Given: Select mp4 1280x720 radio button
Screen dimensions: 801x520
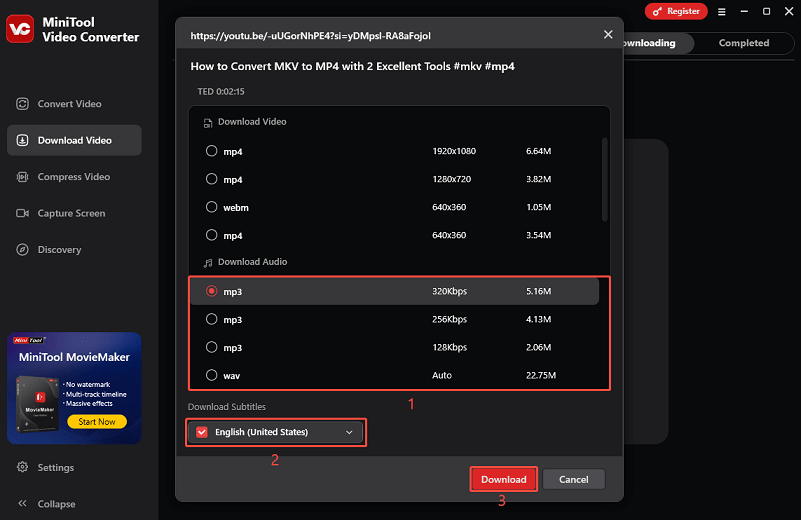Looking at the screenshot, I should click(x=211, y=179).
